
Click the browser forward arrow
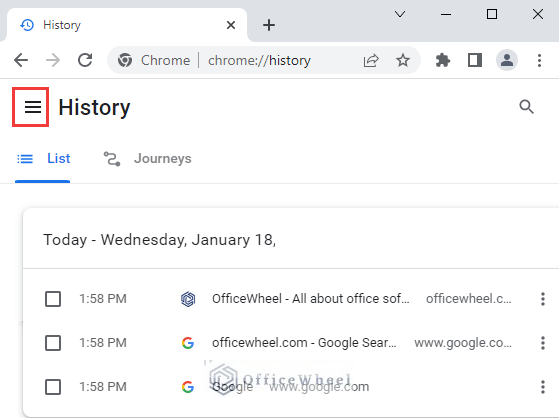(x=53, y=60)
